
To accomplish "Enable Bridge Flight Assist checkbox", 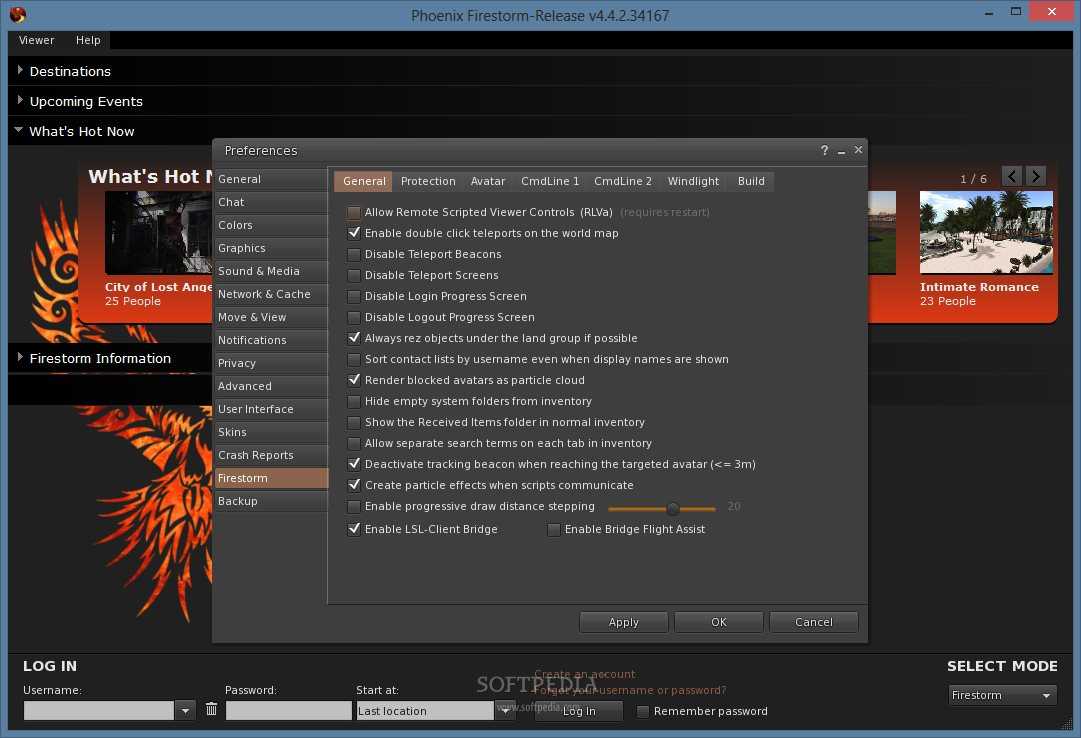I will coord(554,530).
